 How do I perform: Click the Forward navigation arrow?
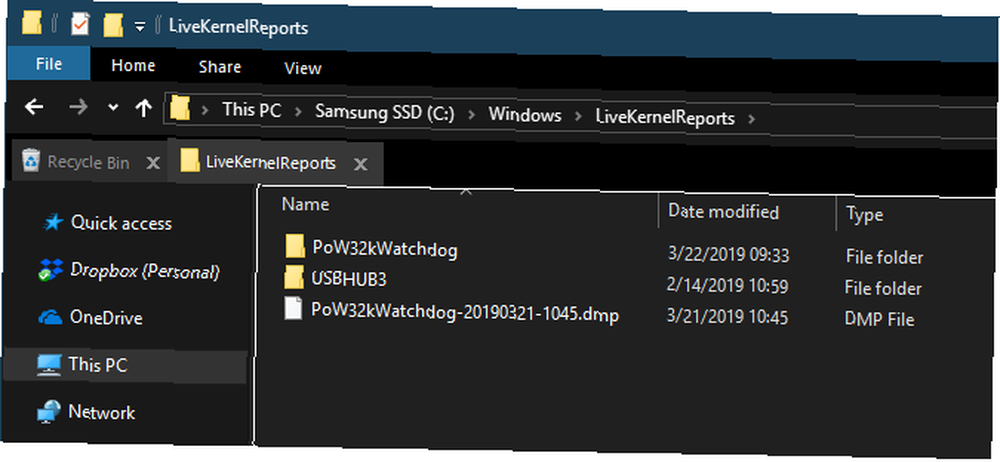78,107
